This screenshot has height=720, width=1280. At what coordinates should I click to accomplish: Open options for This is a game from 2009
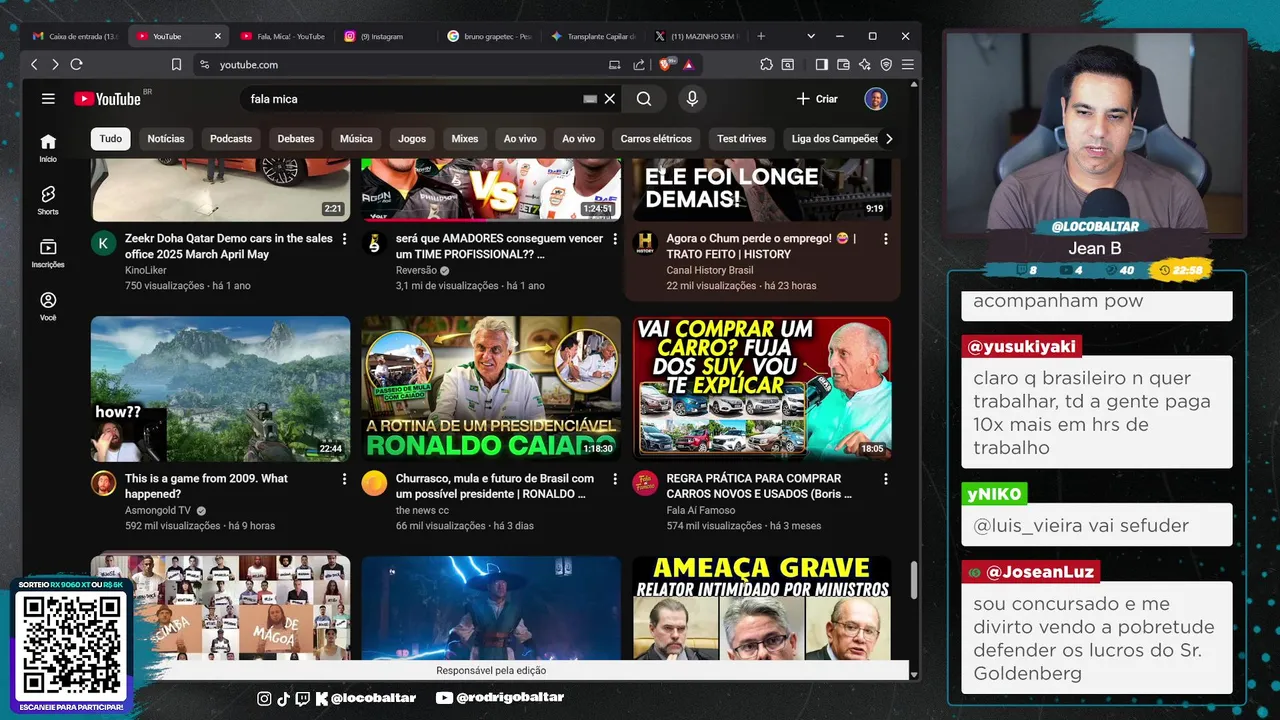344,479
